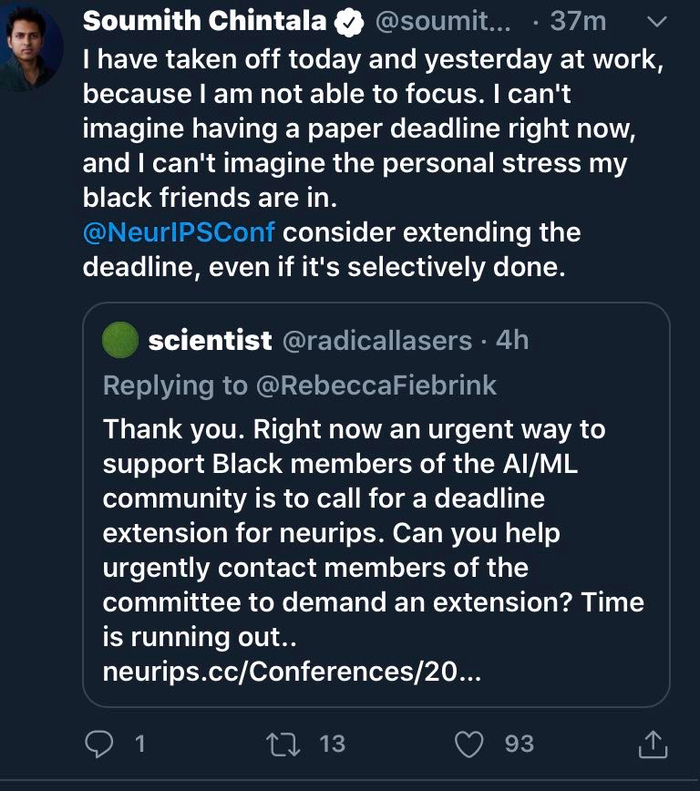Click the retweet count 13
Image resolution: width=700 pixels, height=791 pixels.
coord(332,743)
